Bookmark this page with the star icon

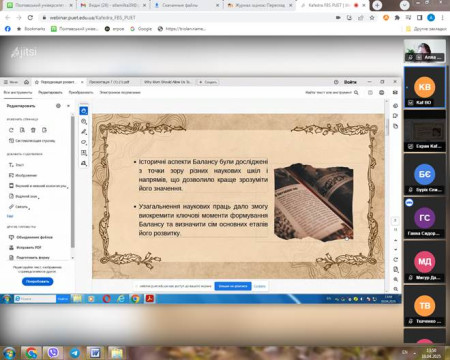pyautogui.click(x=372, y=18)
